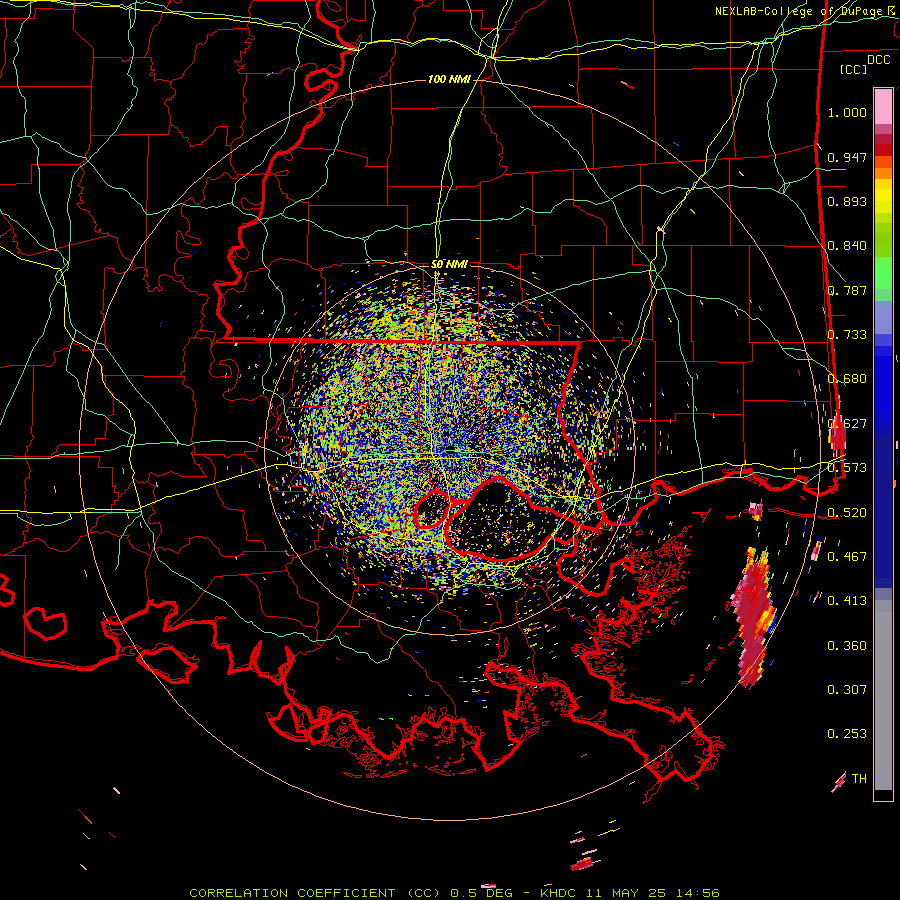Click the radar site center of the clutter
Image resolution: width=900 pixels, height=900 pixels.
coord(451,452)
